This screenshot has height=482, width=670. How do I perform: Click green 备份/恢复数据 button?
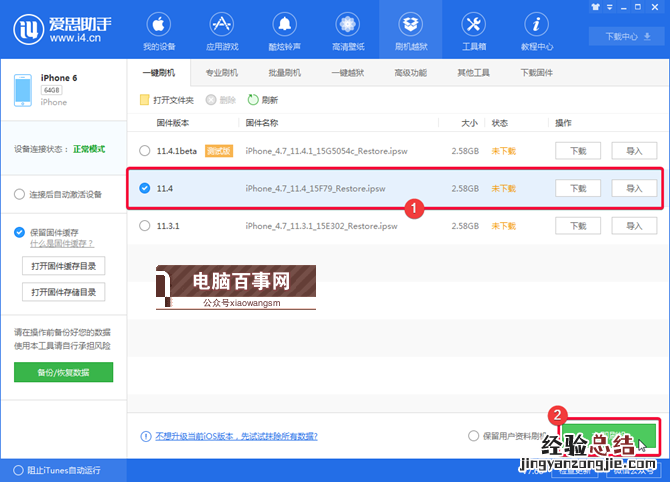(x=63, y=372)
